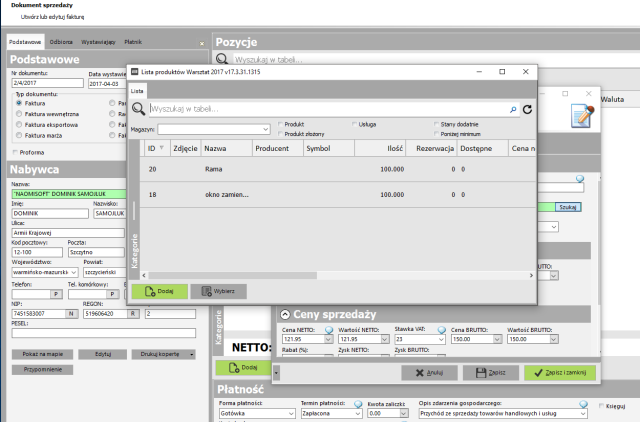Open Termin płatności dropdown

click(358, 413)
